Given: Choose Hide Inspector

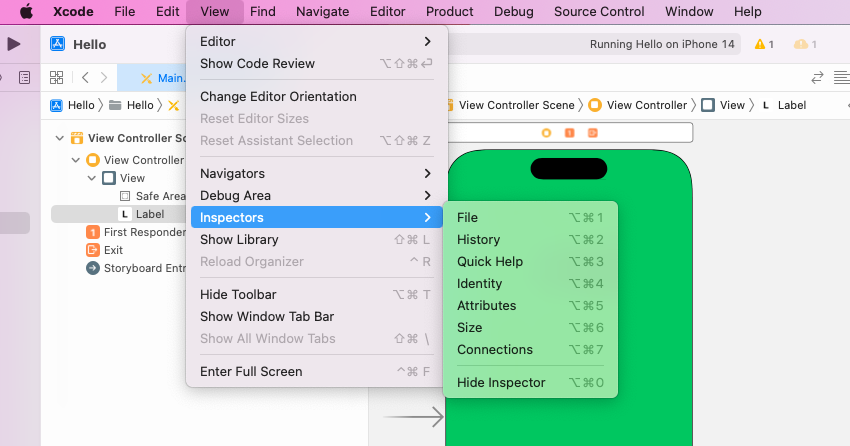Looking at the screenshot, I should tap(530, 382).
